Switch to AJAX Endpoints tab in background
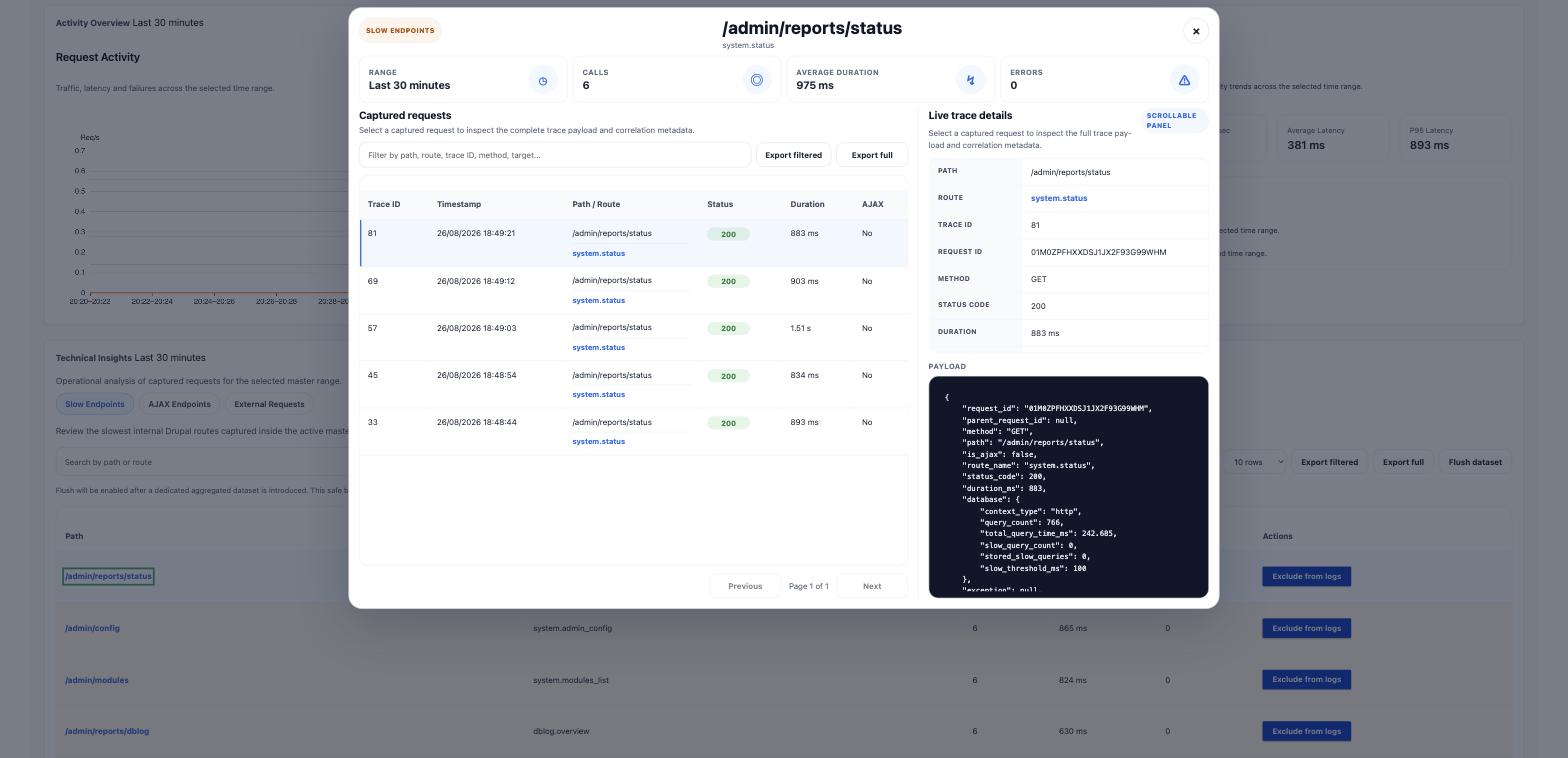1568x758 pixels. [179, 404]
